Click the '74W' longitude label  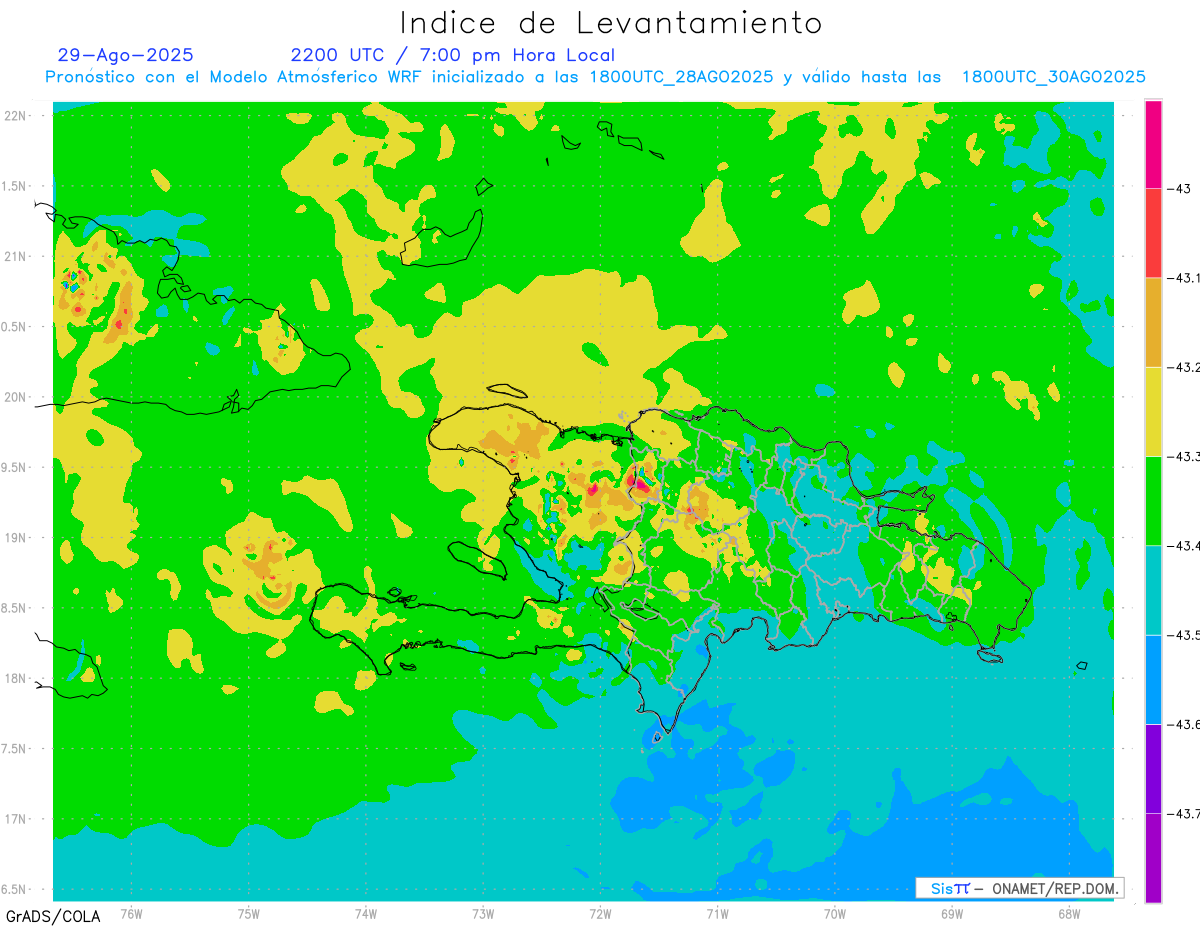click(x=365, y=912)
